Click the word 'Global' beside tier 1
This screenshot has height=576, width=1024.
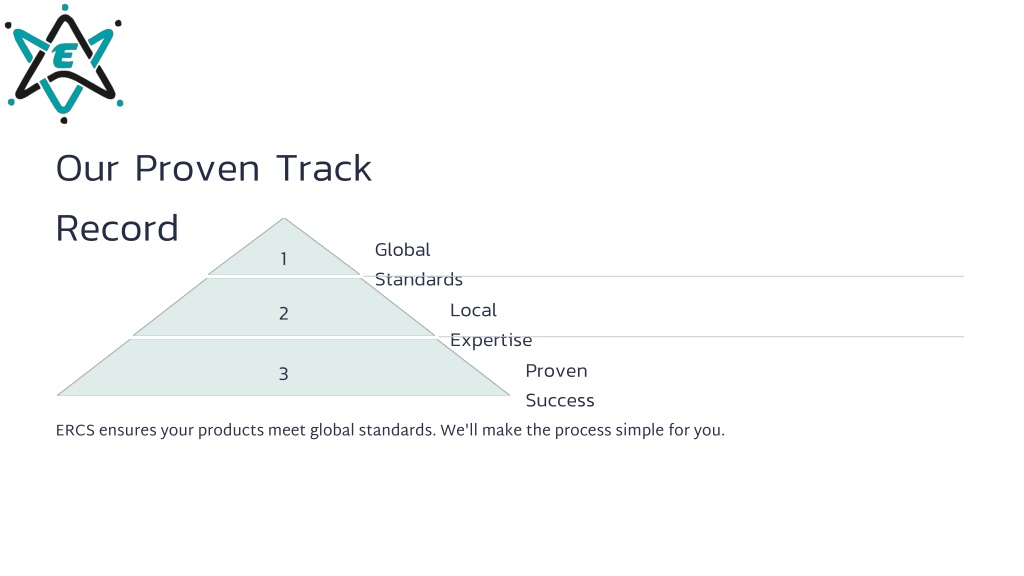(x=402, y=249)
